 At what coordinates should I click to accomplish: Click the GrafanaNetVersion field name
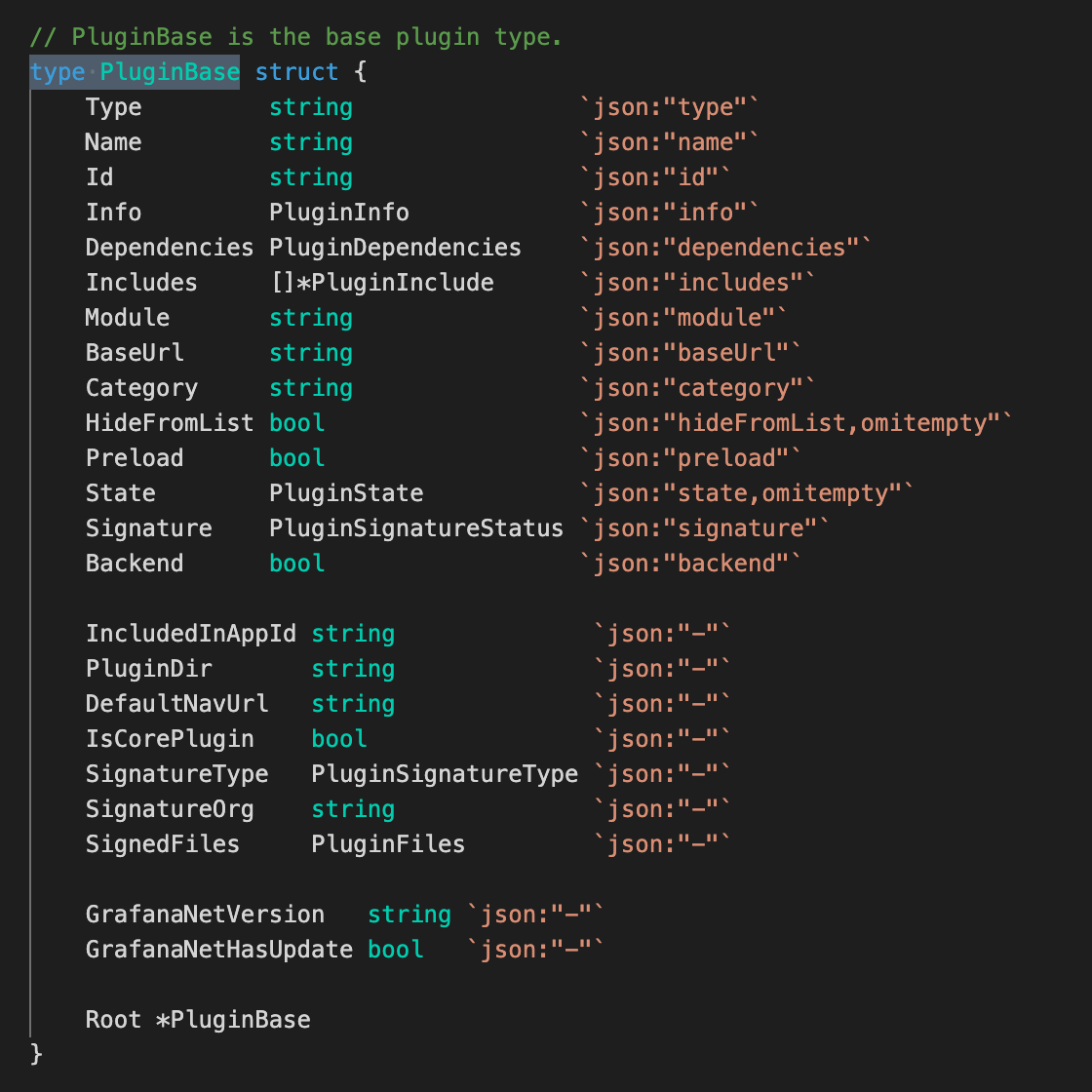(x=205, y=915)
